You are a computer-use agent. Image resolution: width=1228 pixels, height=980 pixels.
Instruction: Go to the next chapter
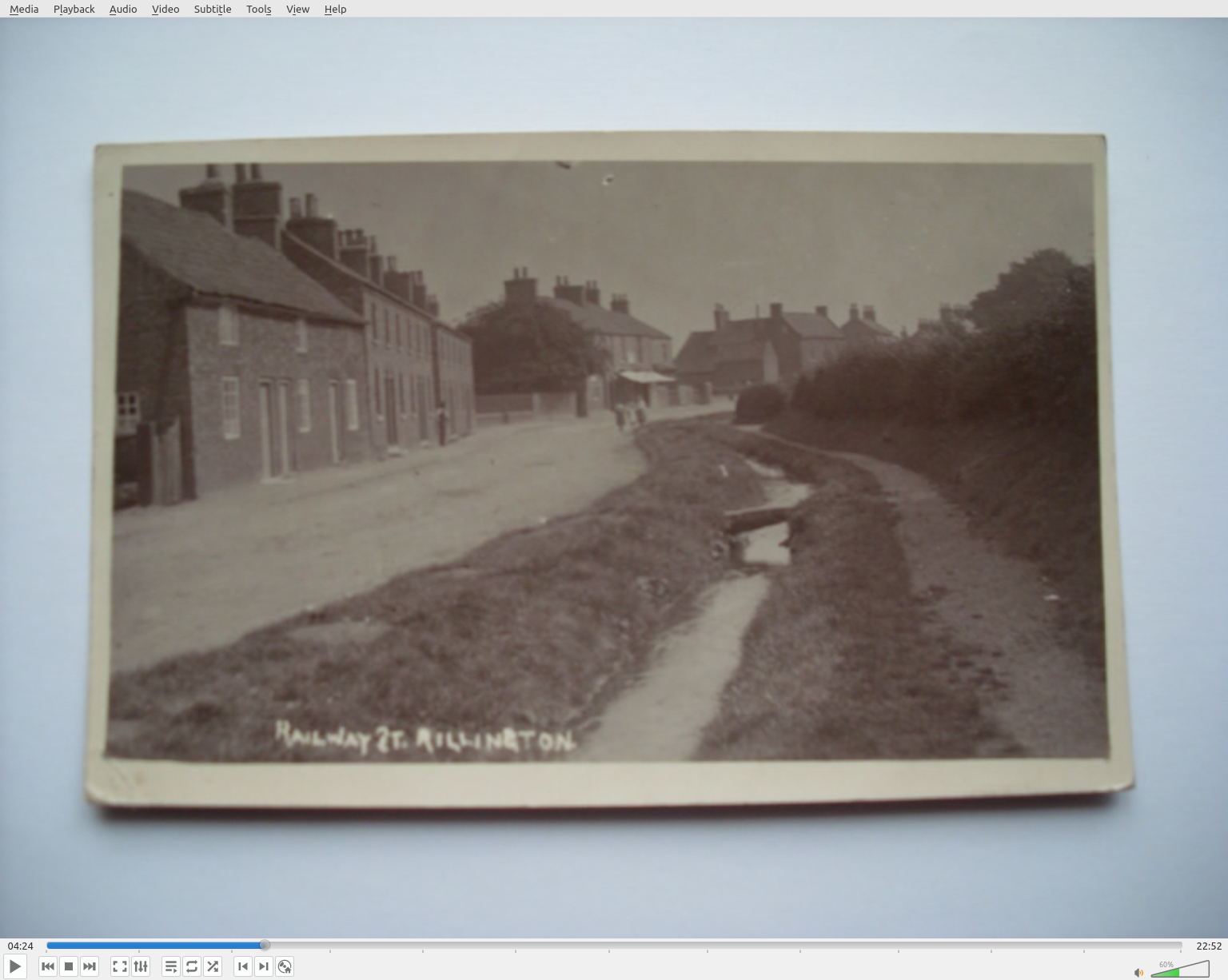[264, 966]
